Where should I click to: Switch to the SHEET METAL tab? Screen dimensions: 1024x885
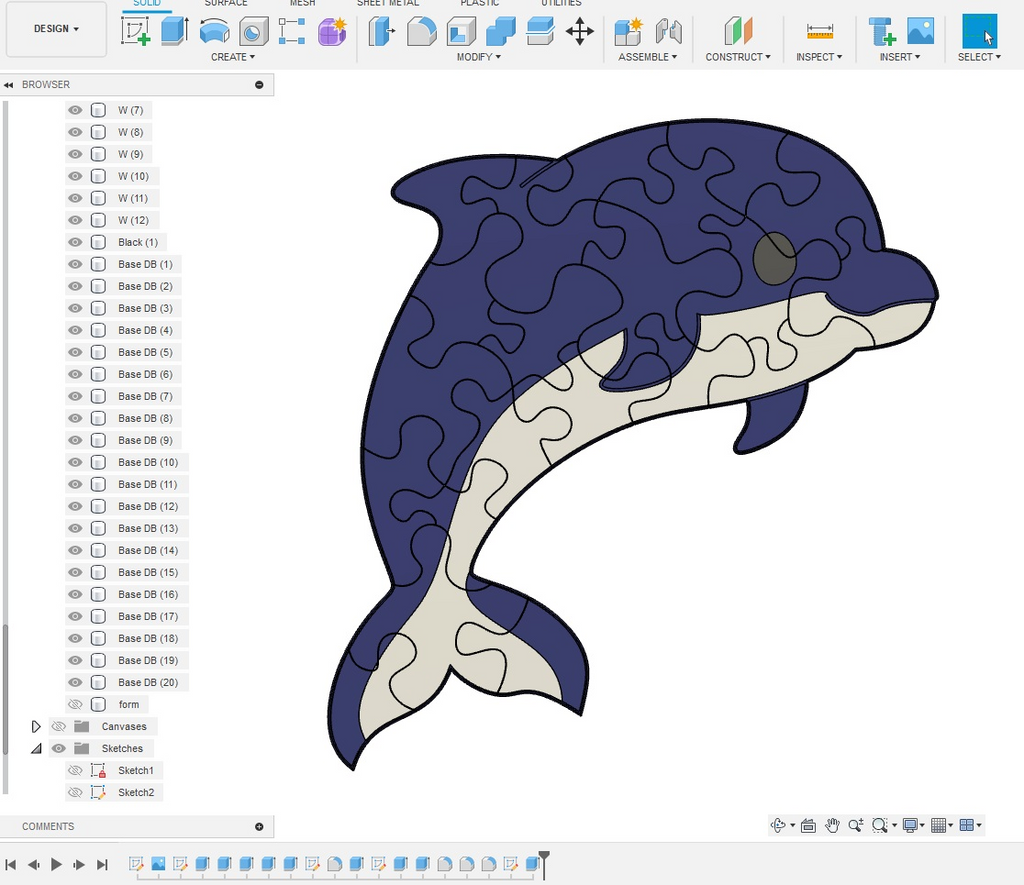pos(388,3)
